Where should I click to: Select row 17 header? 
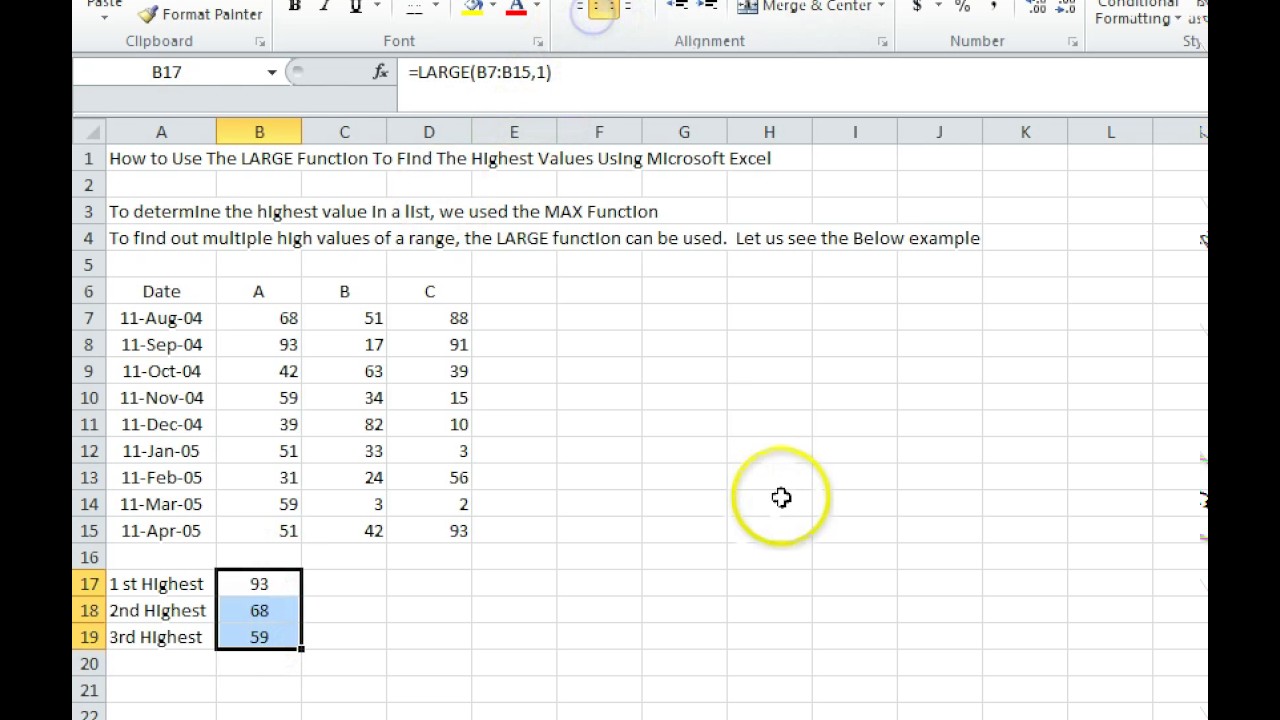click(89, 584)
